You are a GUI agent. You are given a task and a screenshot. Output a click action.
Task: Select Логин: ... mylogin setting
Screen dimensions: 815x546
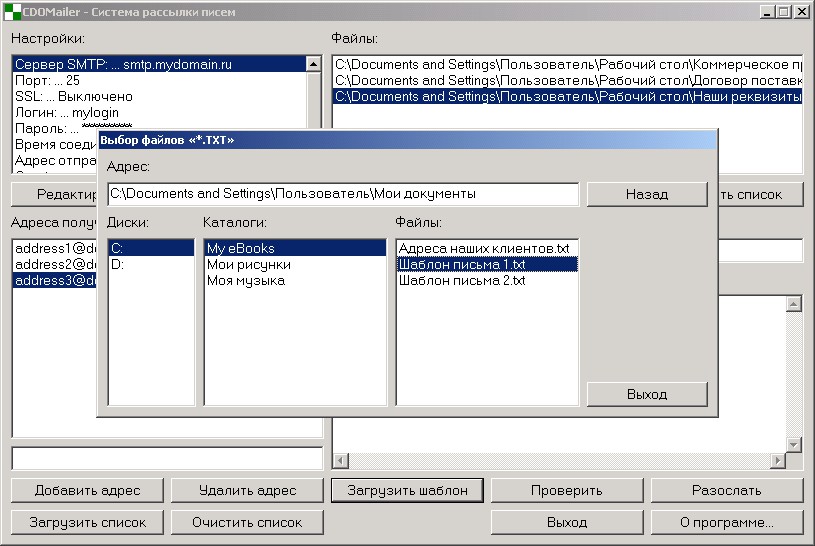pos(159,112)
